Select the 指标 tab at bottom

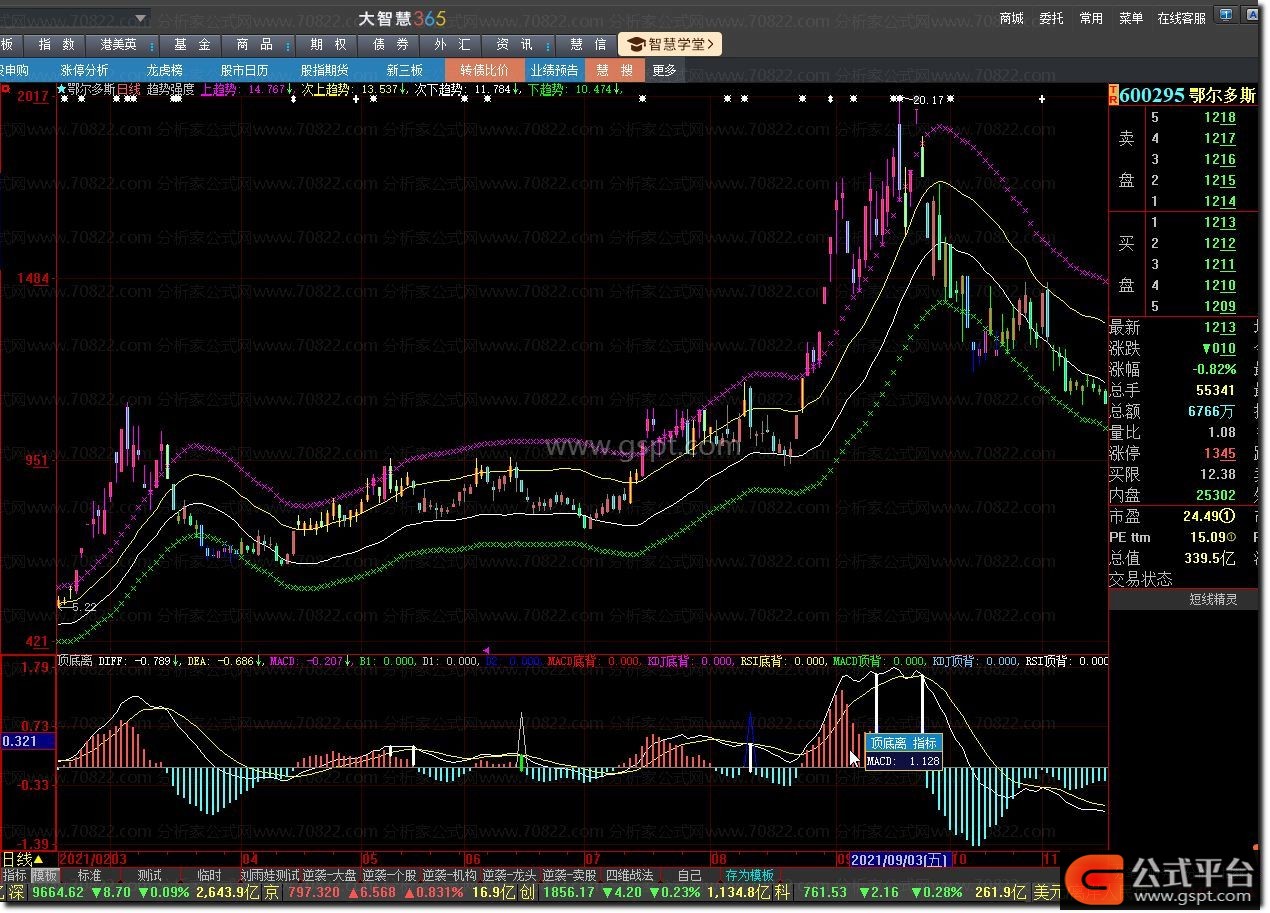tap(15, 875)
